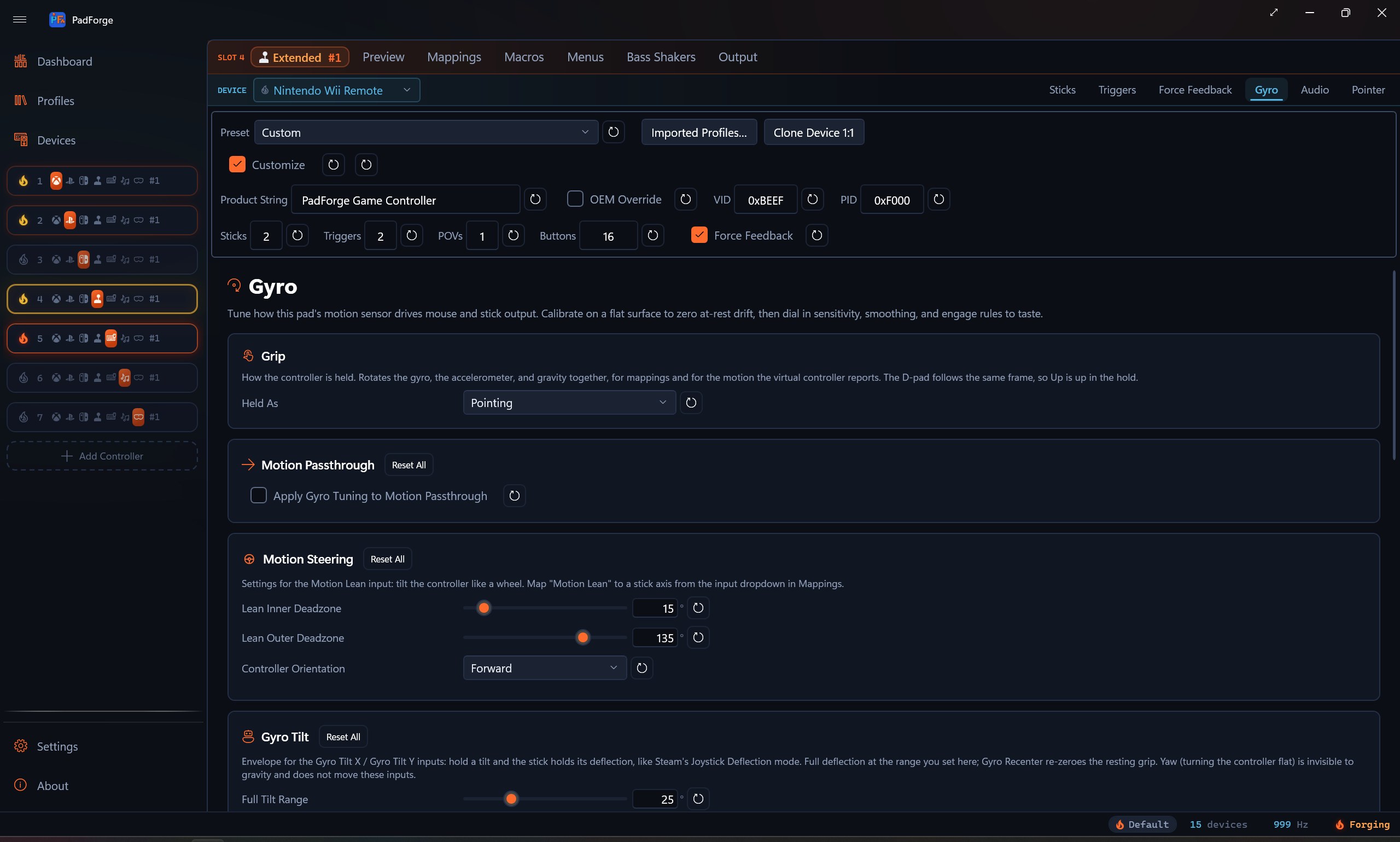Screen dimensions: 1400x842
Task: Select controller slot 5 in the sidebar
Action: coord(102,338)
